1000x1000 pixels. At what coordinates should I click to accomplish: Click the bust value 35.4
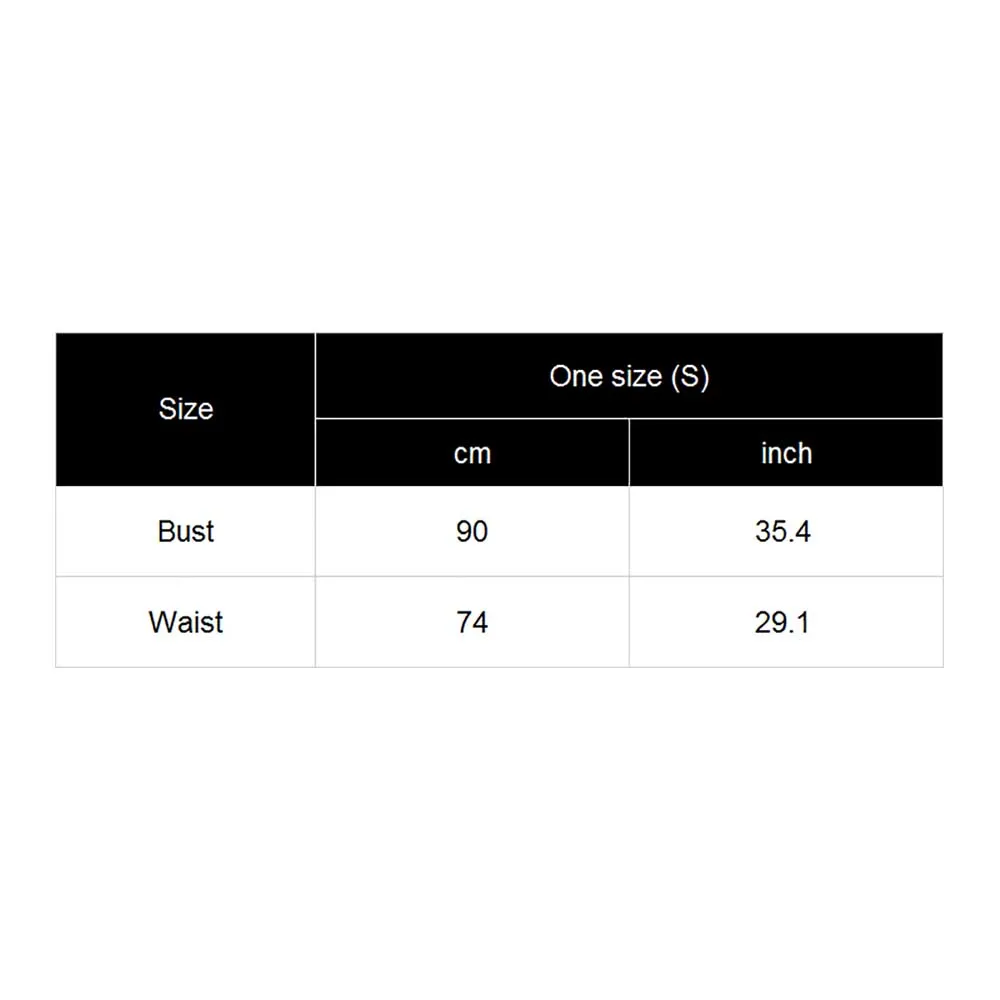(783, 531)
